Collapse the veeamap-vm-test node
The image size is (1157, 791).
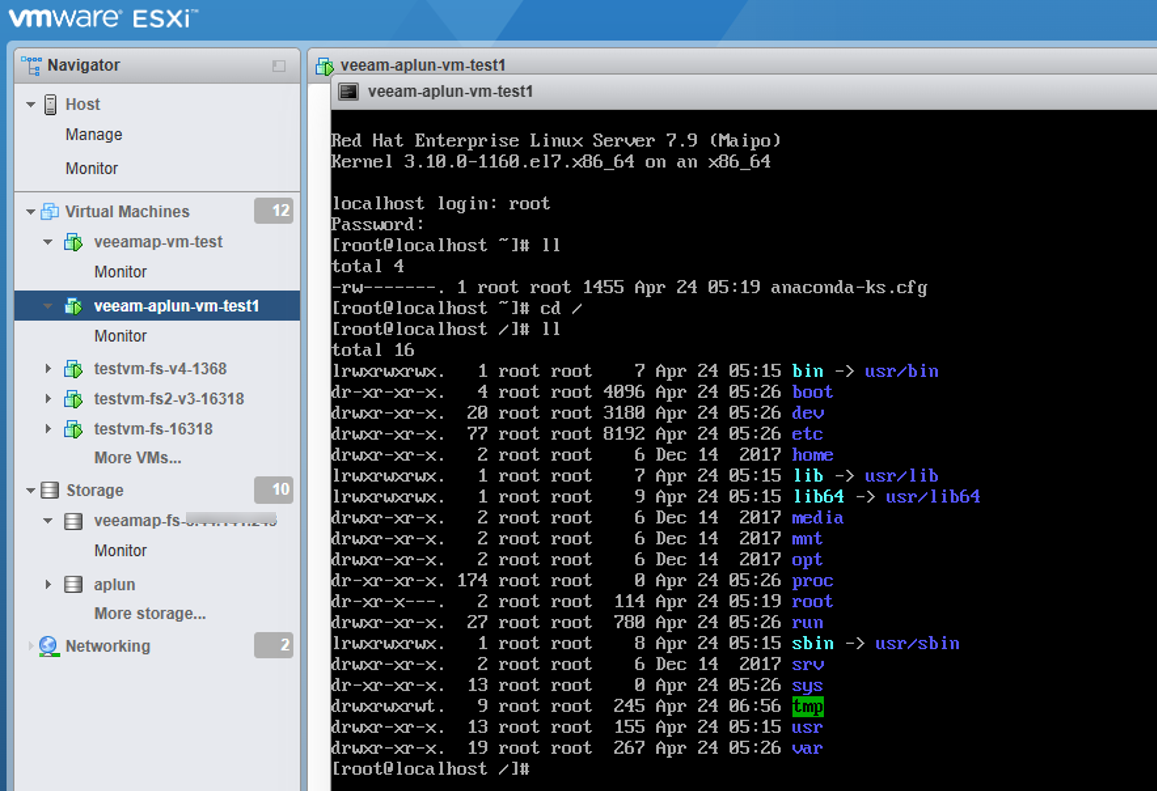point(48,242)
